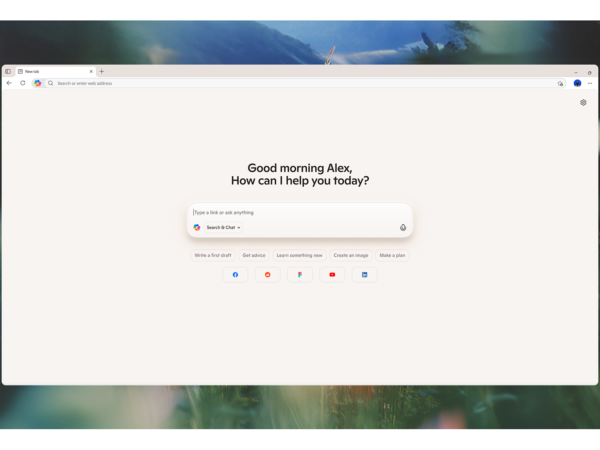Expand the Search & Chat mode dropdown

[223, 227]
